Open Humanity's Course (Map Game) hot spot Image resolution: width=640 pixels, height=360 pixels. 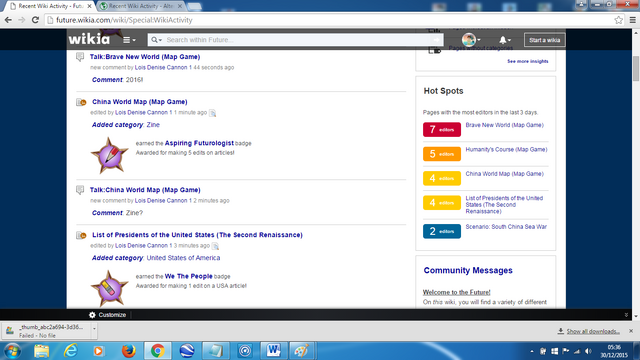pyautogui.click(x=506, y=149)
